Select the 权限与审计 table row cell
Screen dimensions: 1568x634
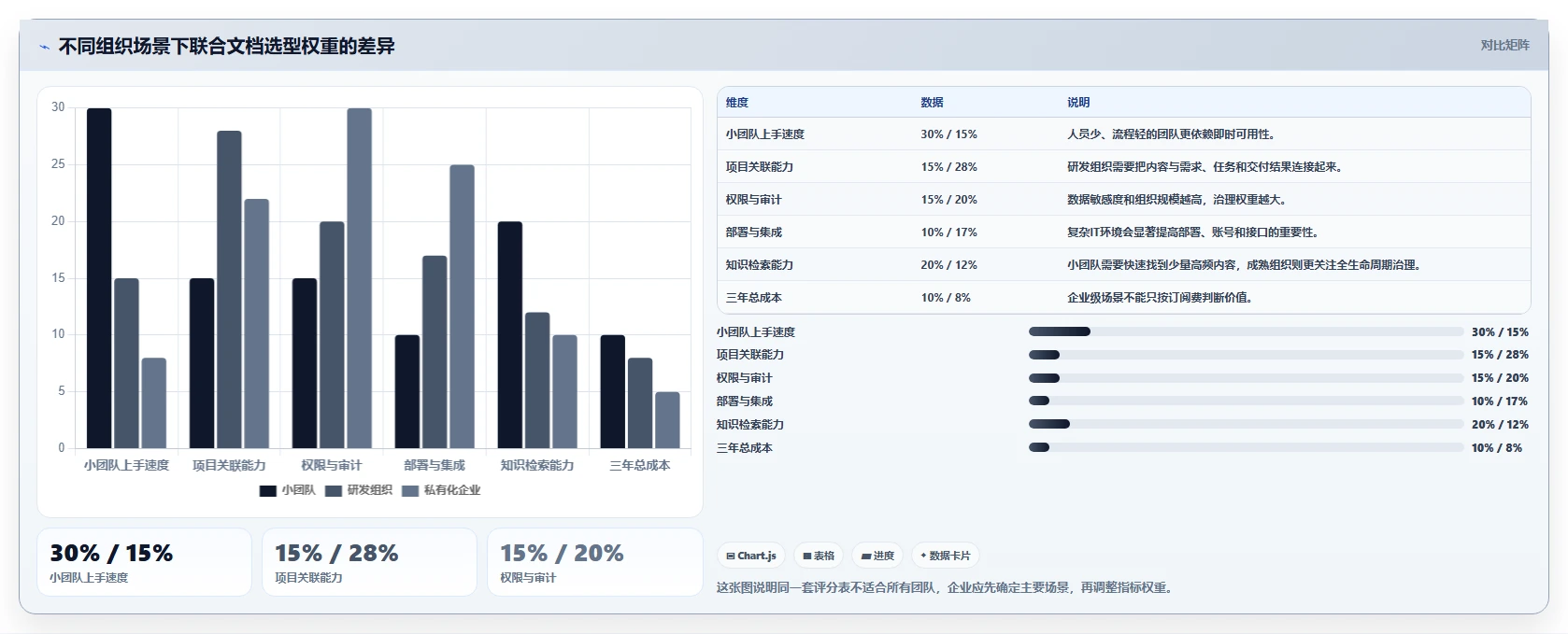pyautogui.click(x=754, y=200)
